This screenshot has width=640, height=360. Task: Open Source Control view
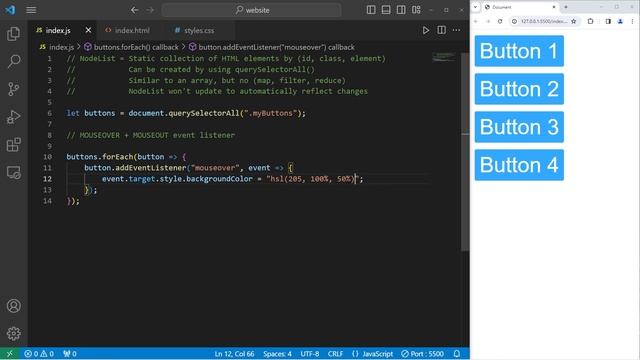coord(13,89)
